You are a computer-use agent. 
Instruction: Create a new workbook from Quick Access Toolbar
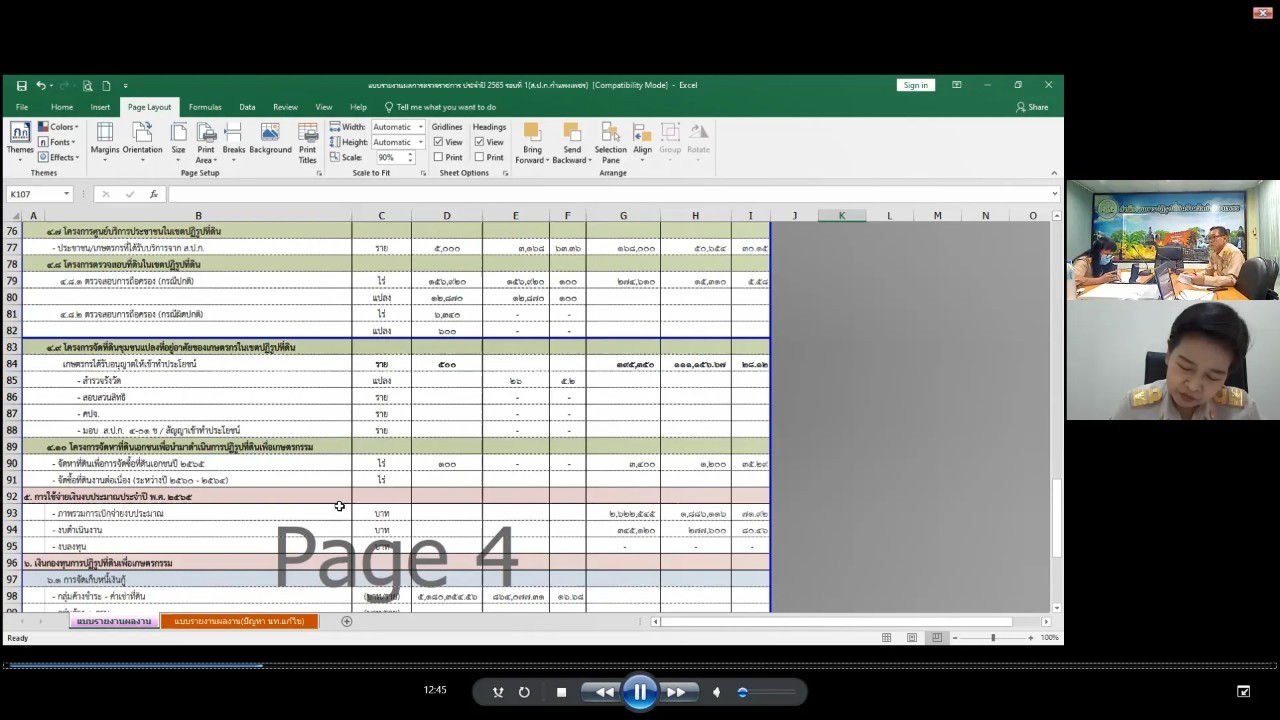click(106, 86)
